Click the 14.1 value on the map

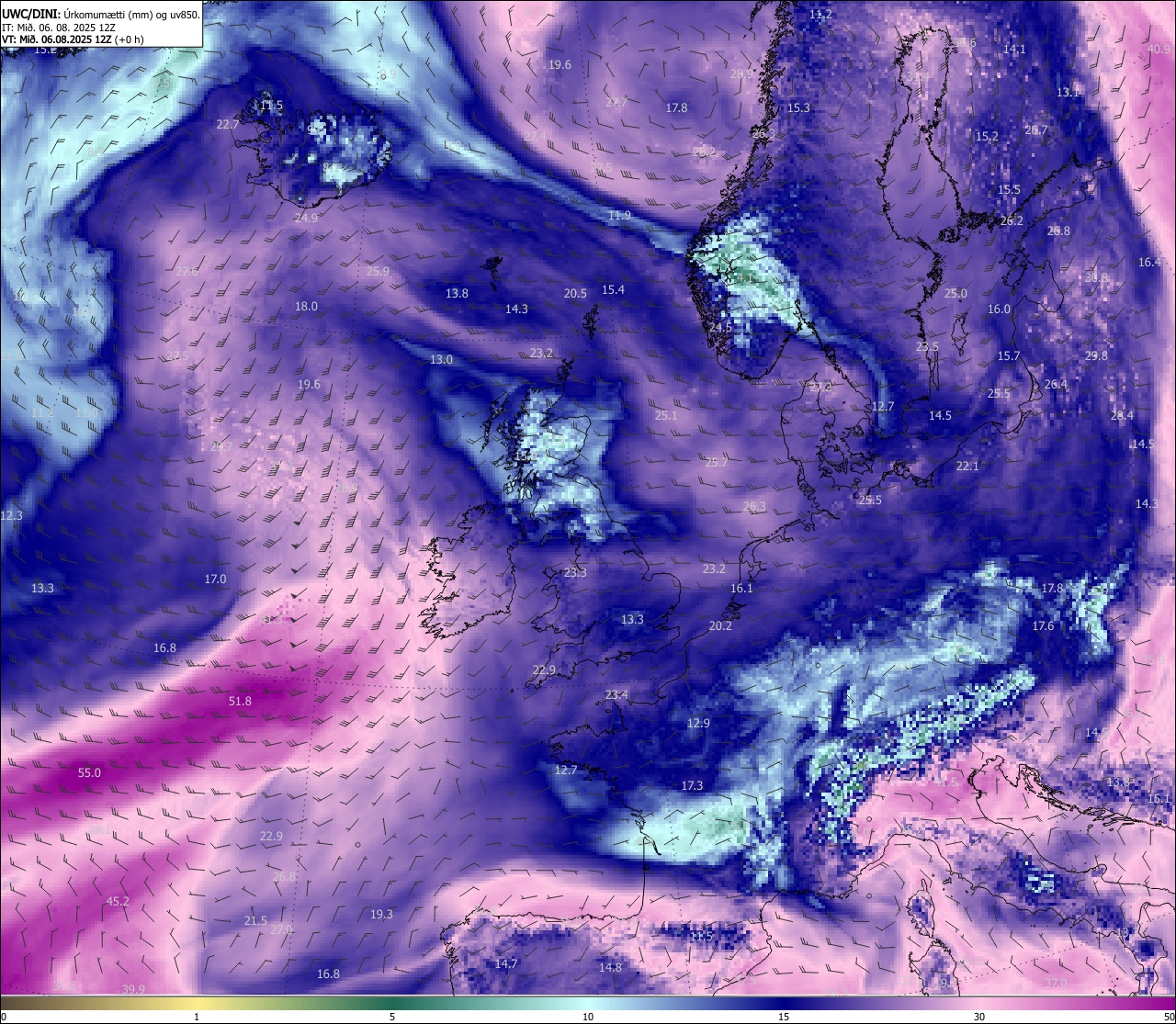pyautogui.click(x=1014, y=49)
